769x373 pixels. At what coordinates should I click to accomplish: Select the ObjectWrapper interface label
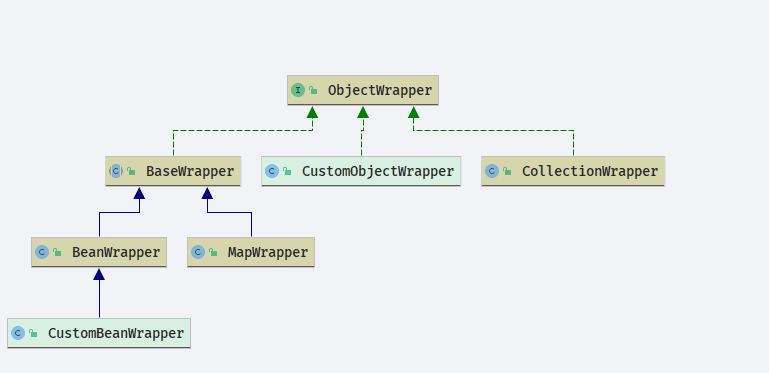point(380,91)
